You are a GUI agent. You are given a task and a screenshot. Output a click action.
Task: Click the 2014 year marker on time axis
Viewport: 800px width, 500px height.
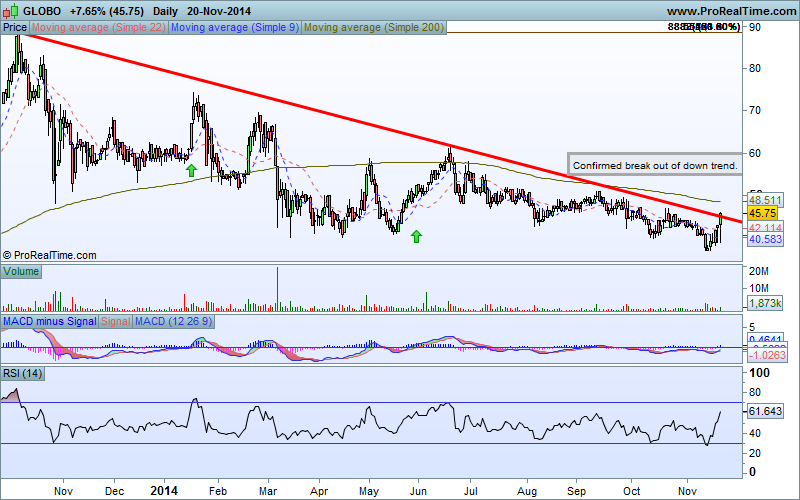click(x=165, y=492)
